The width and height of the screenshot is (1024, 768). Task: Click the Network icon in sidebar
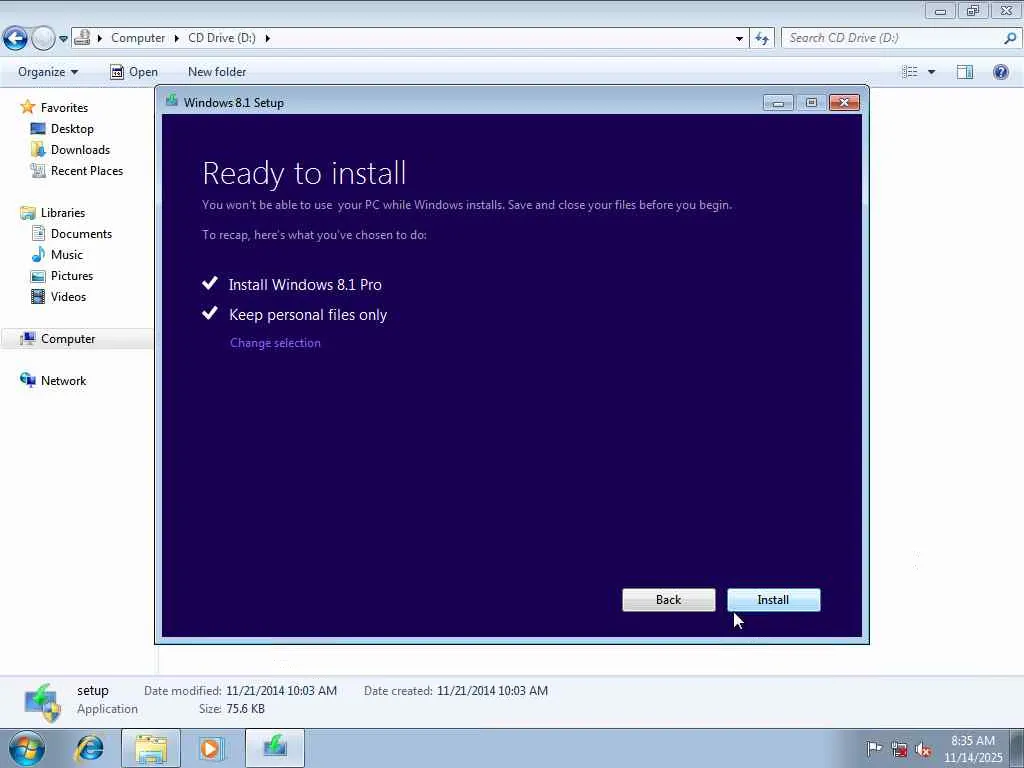(27, 380)
